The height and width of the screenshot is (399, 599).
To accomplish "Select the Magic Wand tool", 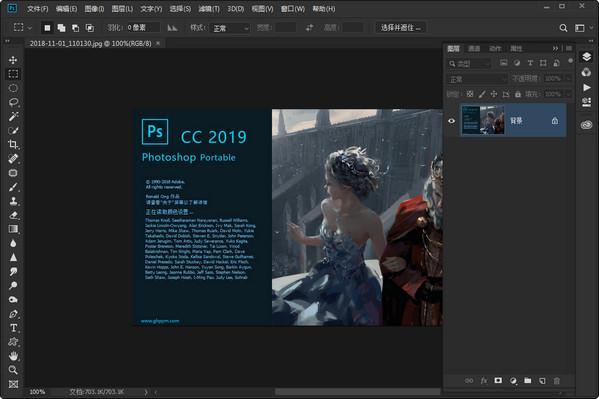I will [x=13, y=116].
